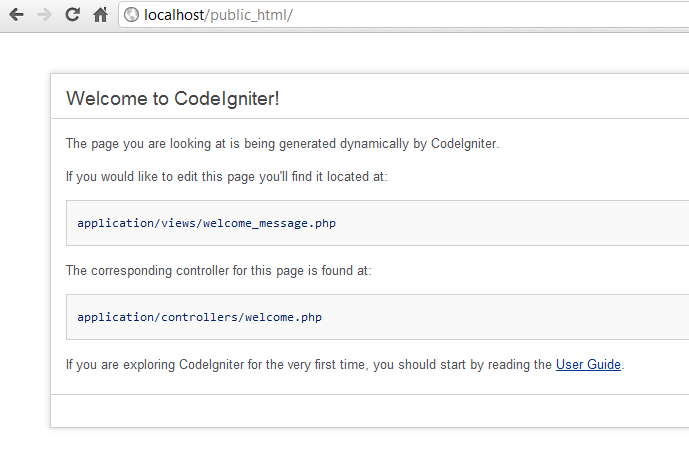This screenshot has height=462, width=689.
Task: Click the "If you would like to edit" sentence
Action: (x=226, y=177)
